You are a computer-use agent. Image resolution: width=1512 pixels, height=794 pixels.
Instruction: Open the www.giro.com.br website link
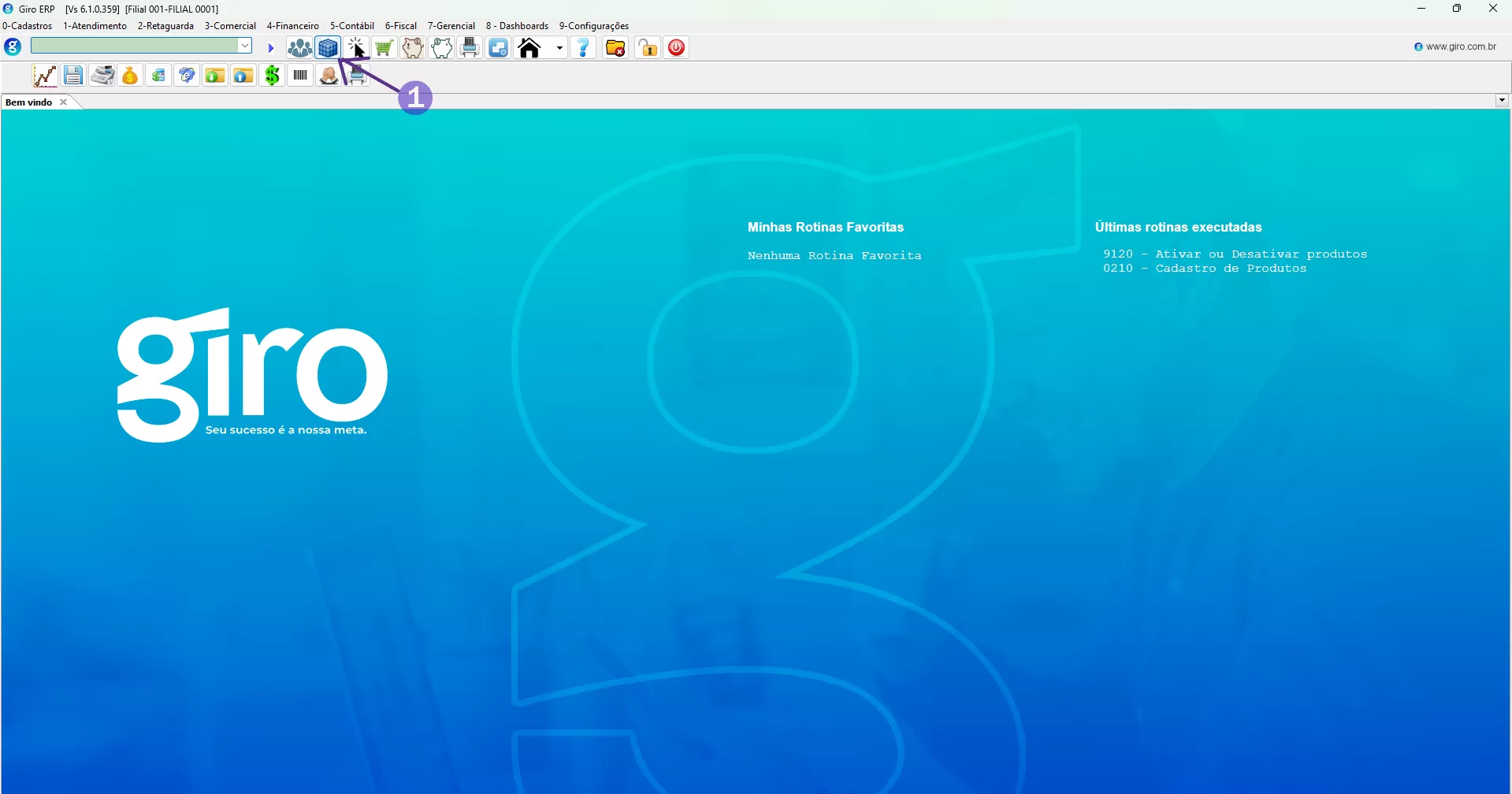[x=1460, y=46]
